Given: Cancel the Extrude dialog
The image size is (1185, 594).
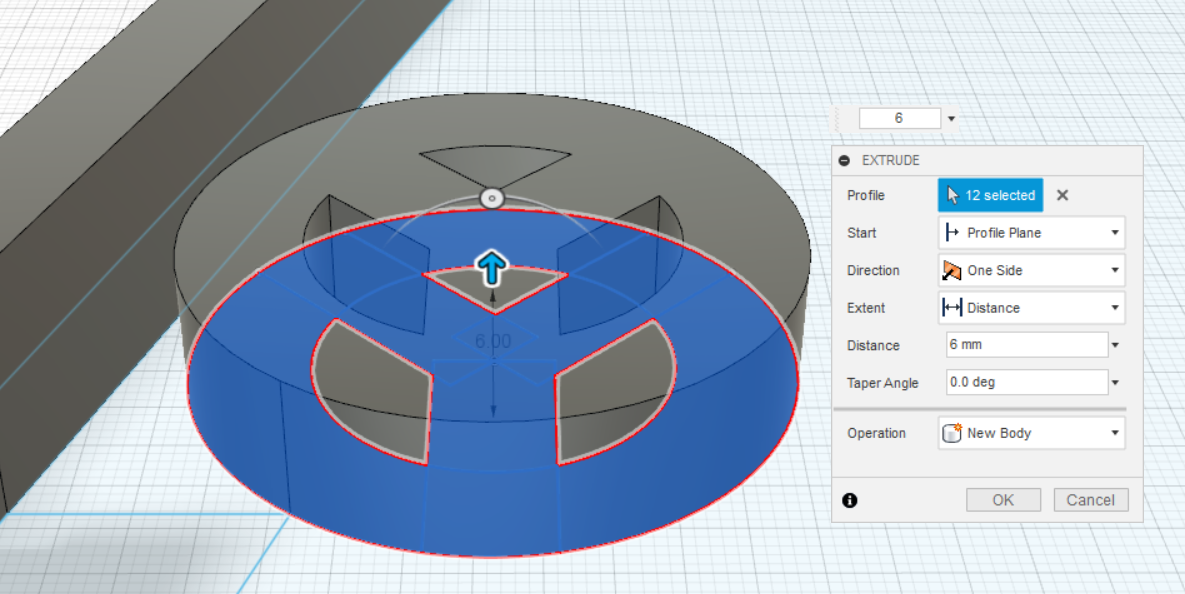Looking at the screenshot, I should coord(1091,500).
